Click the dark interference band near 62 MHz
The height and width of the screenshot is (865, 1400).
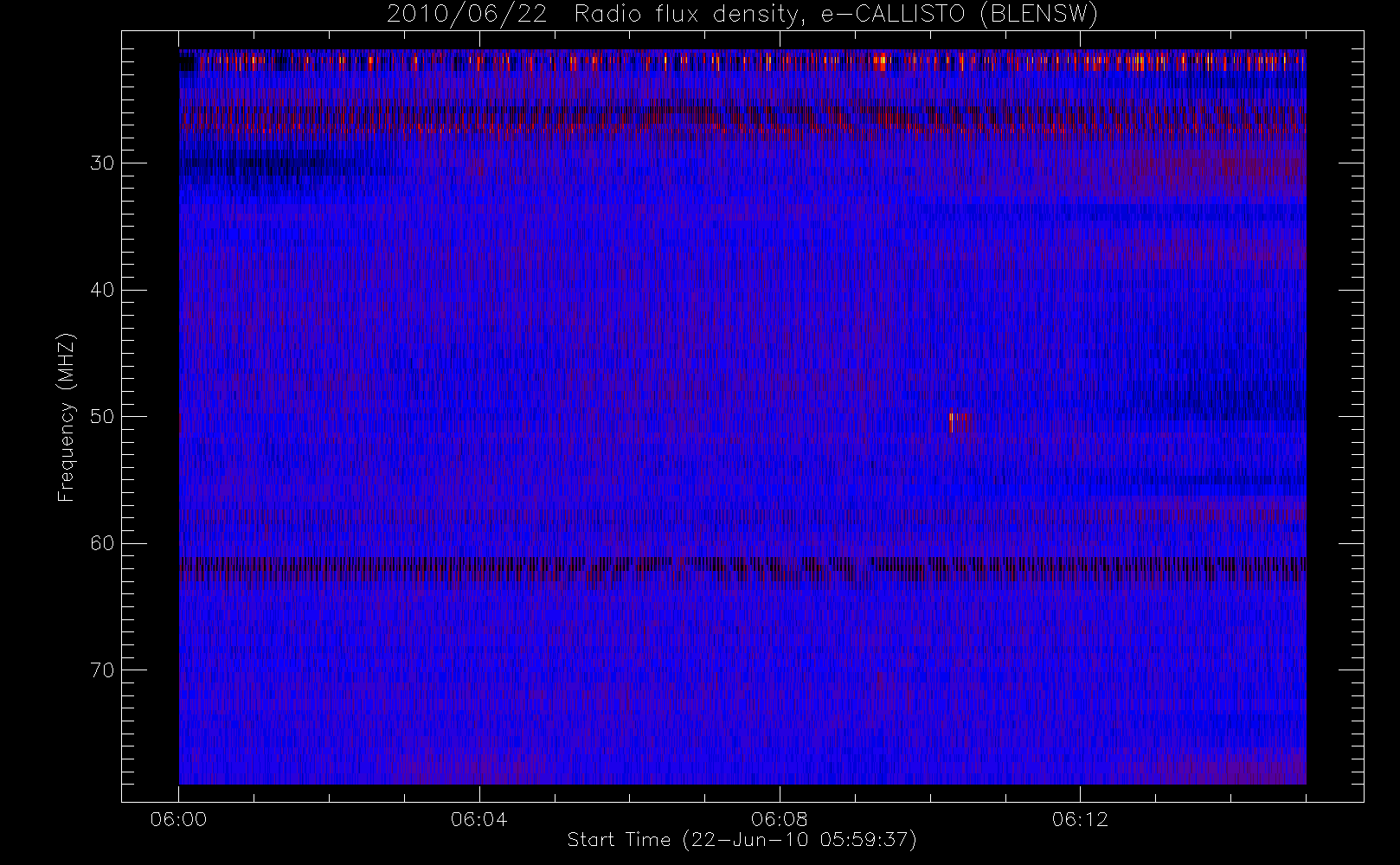click(x=742, y=567)
